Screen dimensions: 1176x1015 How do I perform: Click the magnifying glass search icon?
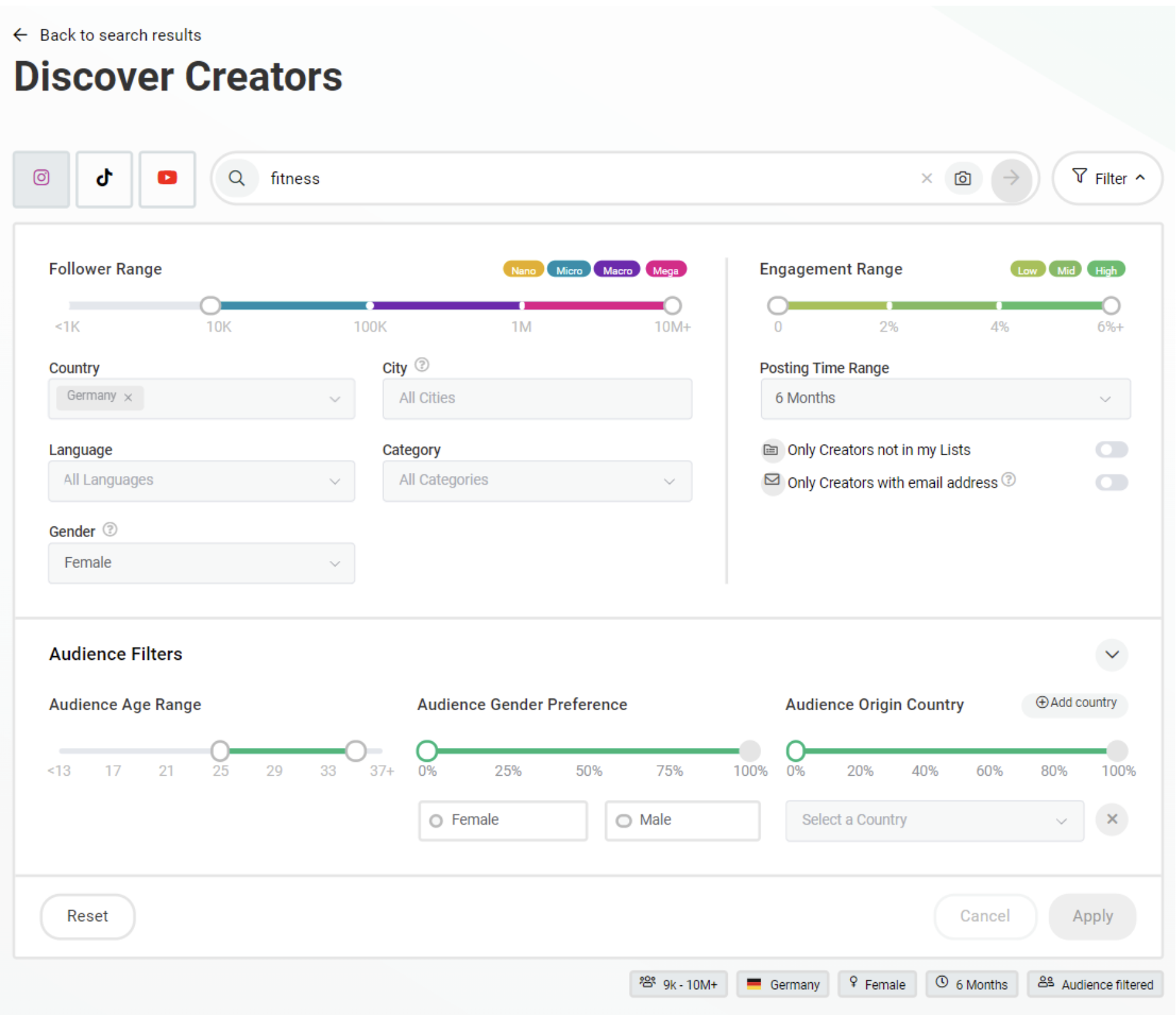pyautogui.click(x=237, y=178)
